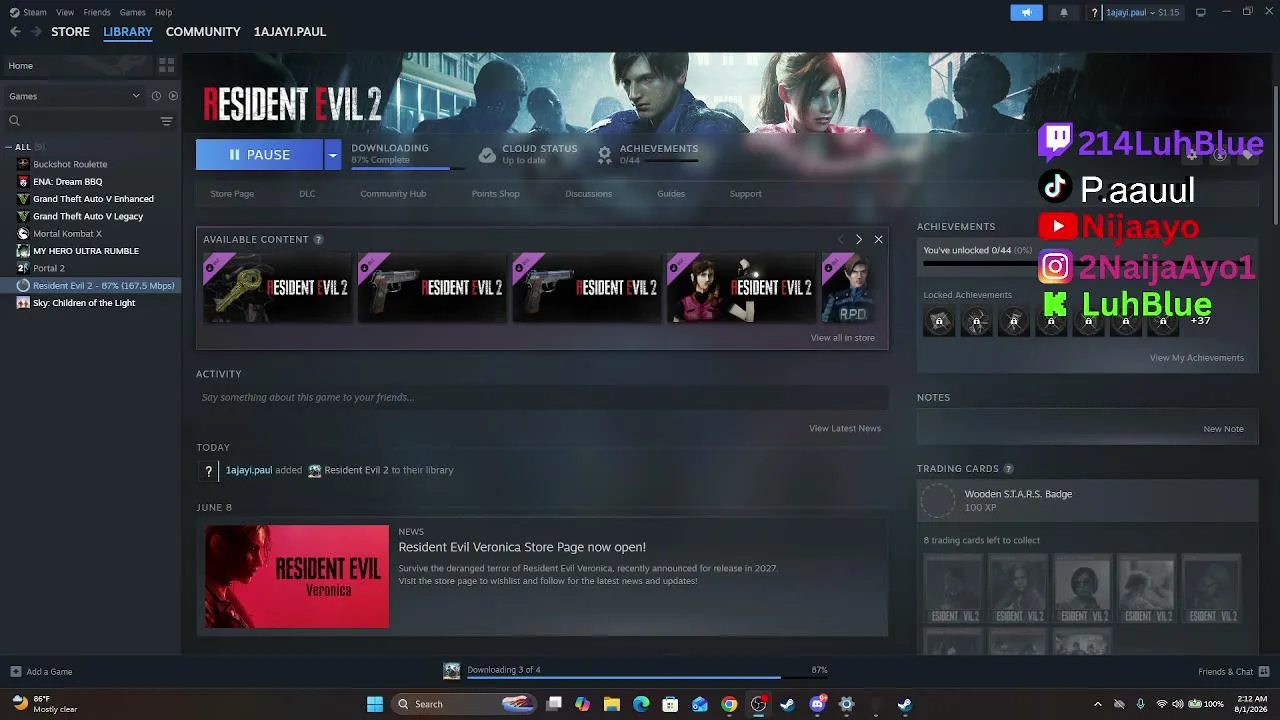This screenshot has height=720, width=1280.
Task: Collapse the ALL games category
Action: [x=9, y=147]
